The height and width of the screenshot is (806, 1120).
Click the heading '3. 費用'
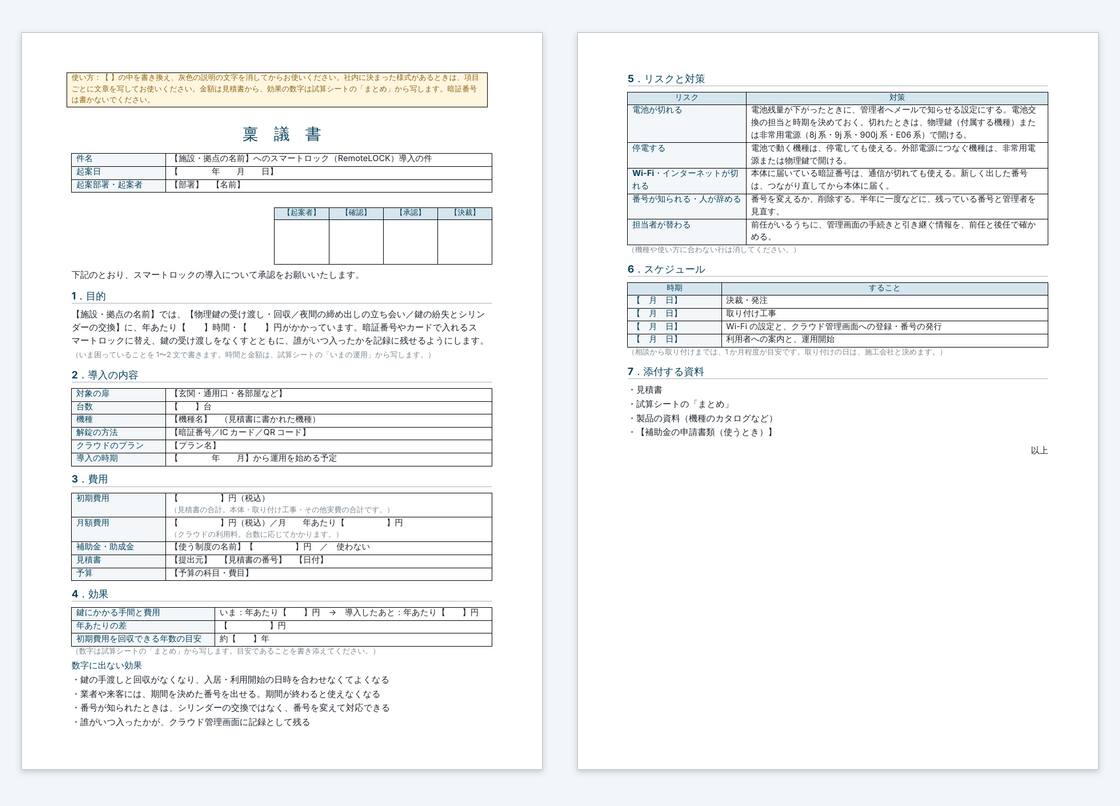(89, 479)
